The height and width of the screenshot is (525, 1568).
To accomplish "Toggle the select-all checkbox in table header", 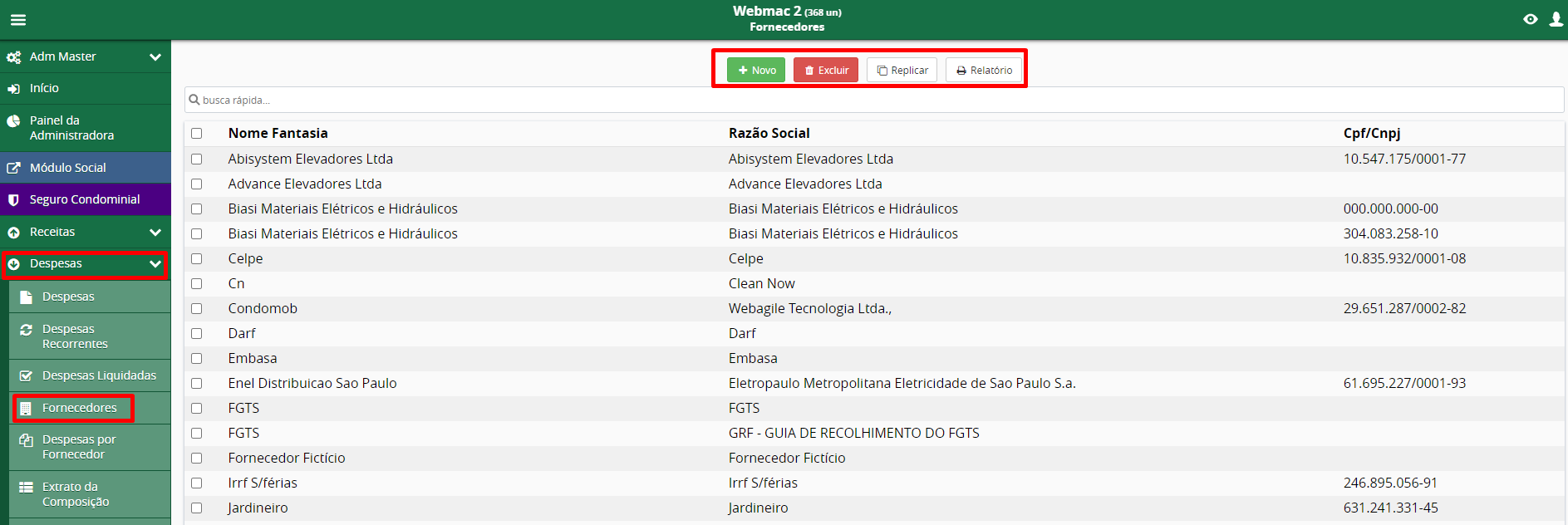I will (x=197, y=134).
